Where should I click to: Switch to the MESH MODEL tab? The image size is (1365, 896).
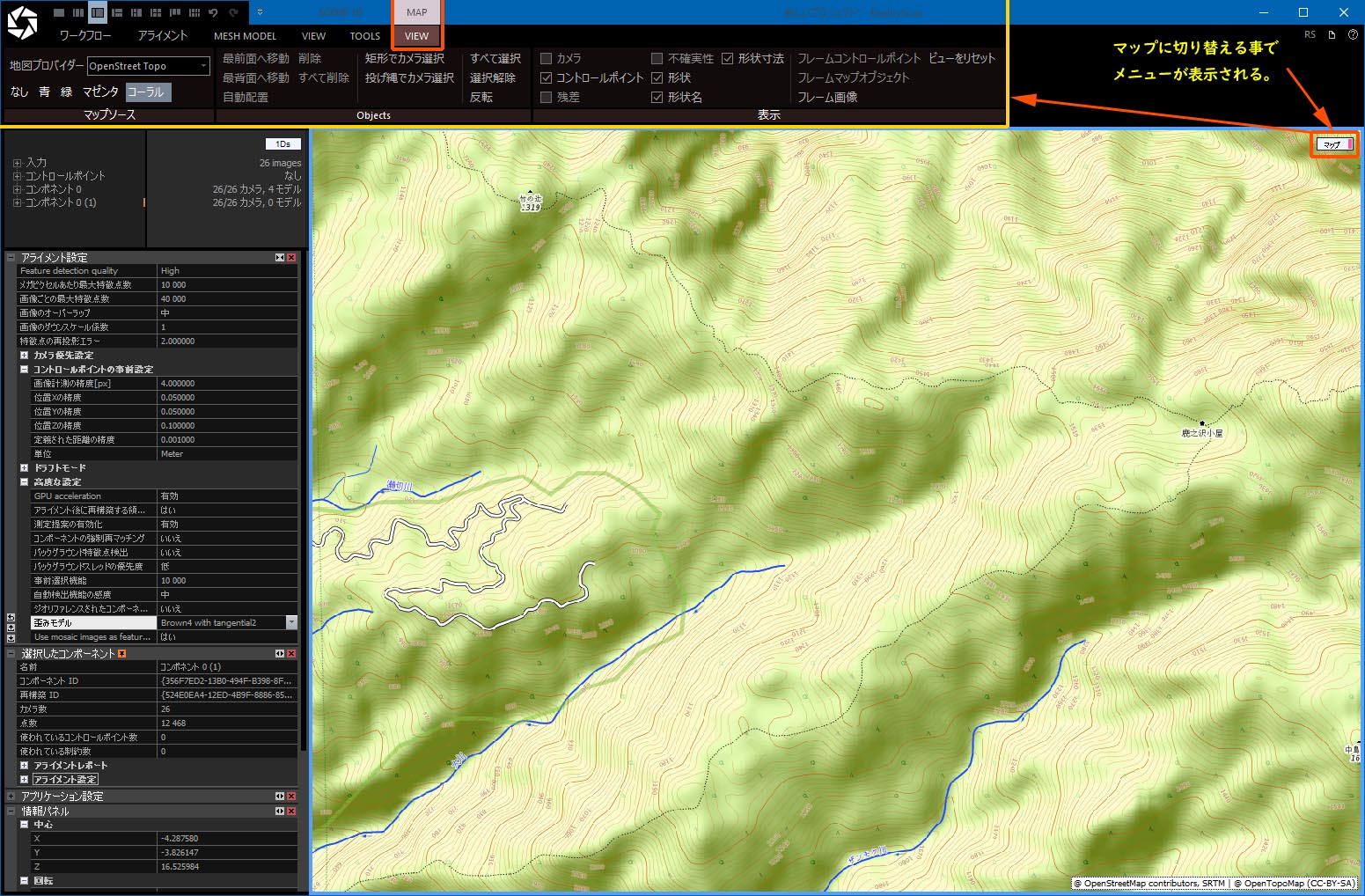tap(245, 36)
